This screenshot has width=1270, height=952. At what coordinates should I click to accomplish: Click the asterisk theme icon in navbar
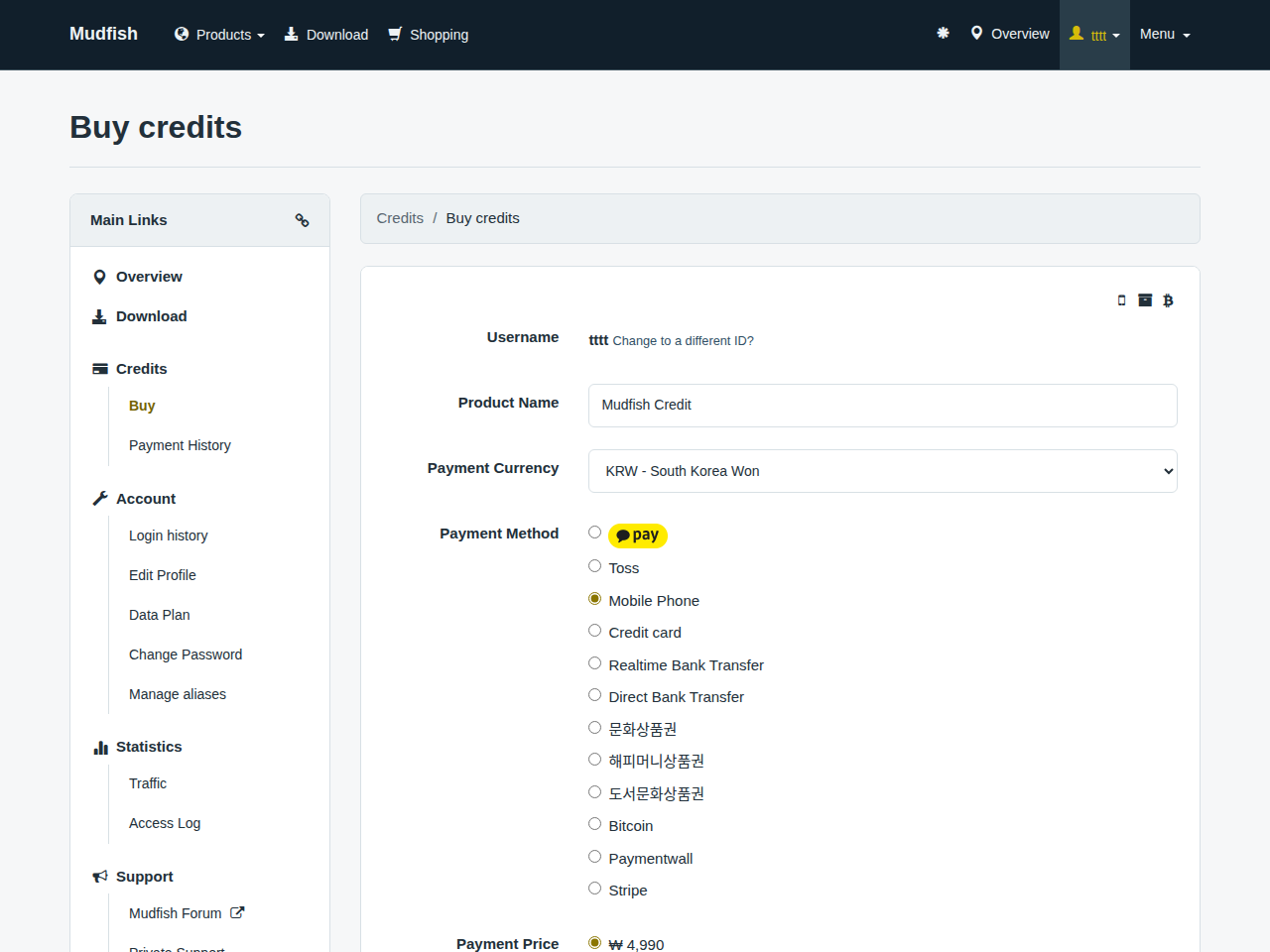pyautogui.click(x=943, y=33)
